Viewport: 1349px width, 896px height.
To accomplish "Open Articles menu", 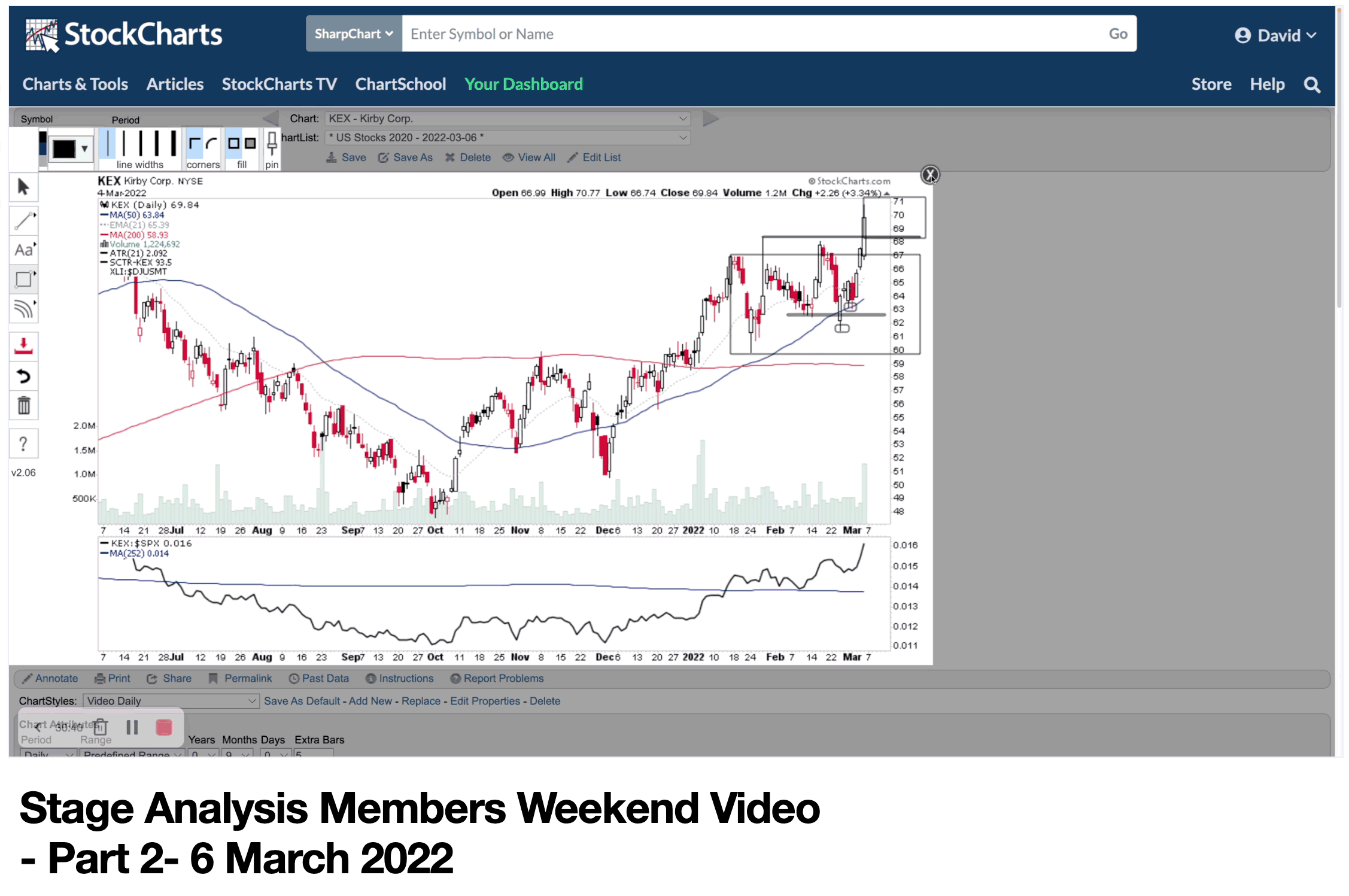I will (175, 84).
